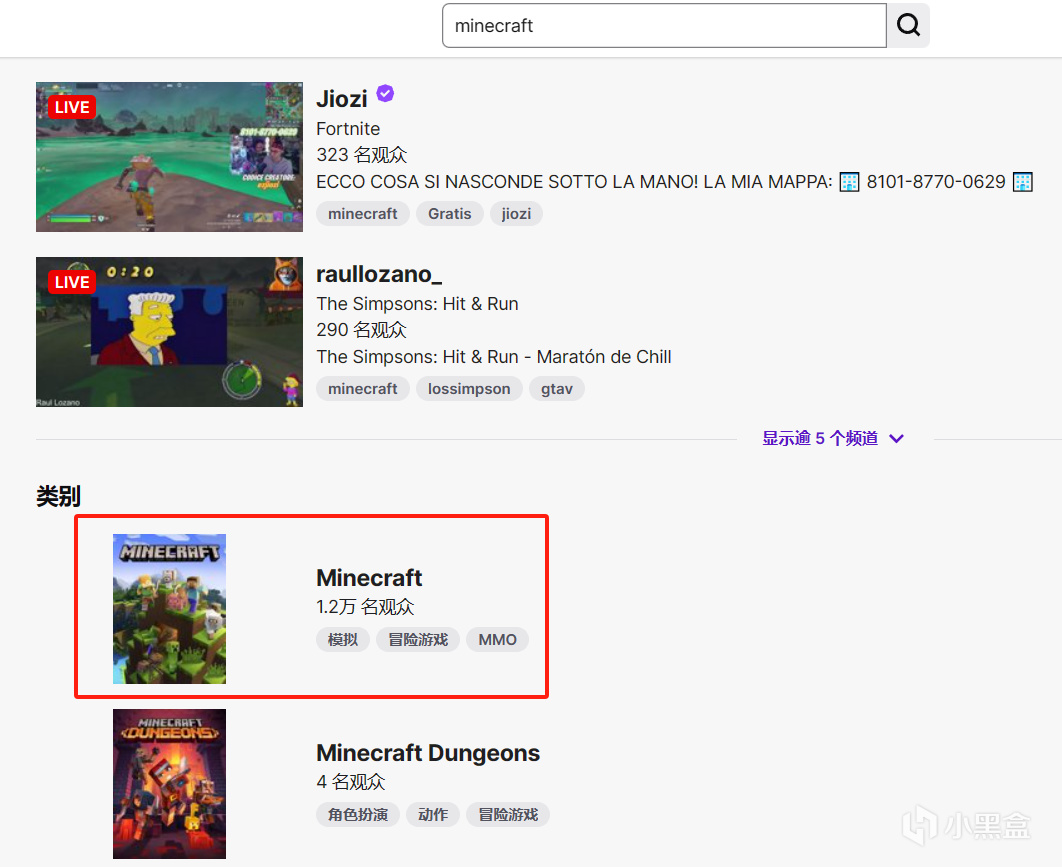
Task: Click the 1.2万 名观众 viewer count
Action: tap(365, 607)
